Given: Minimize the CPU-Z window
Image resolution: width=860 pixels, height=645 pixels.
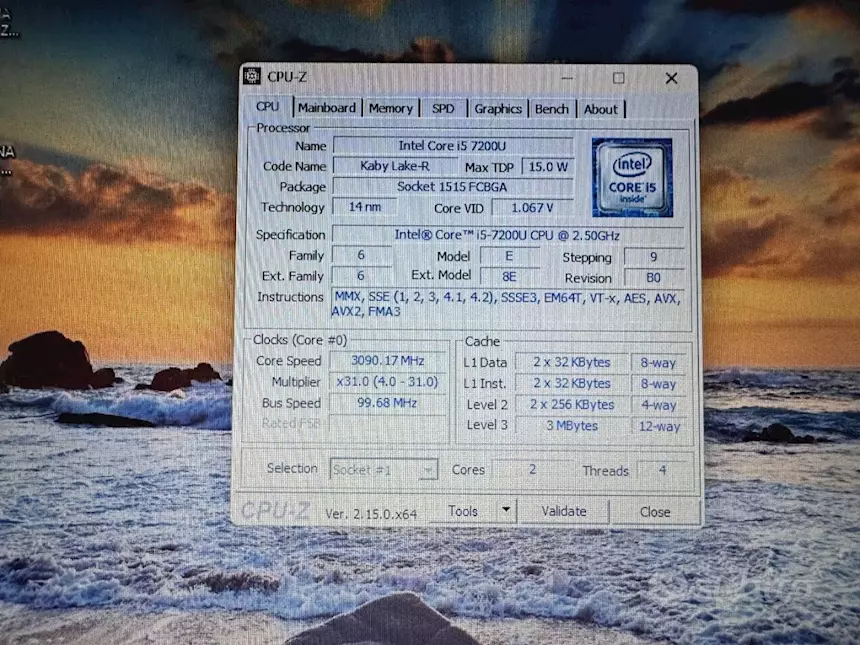Looking at the screenshot, I should point(567,78).
